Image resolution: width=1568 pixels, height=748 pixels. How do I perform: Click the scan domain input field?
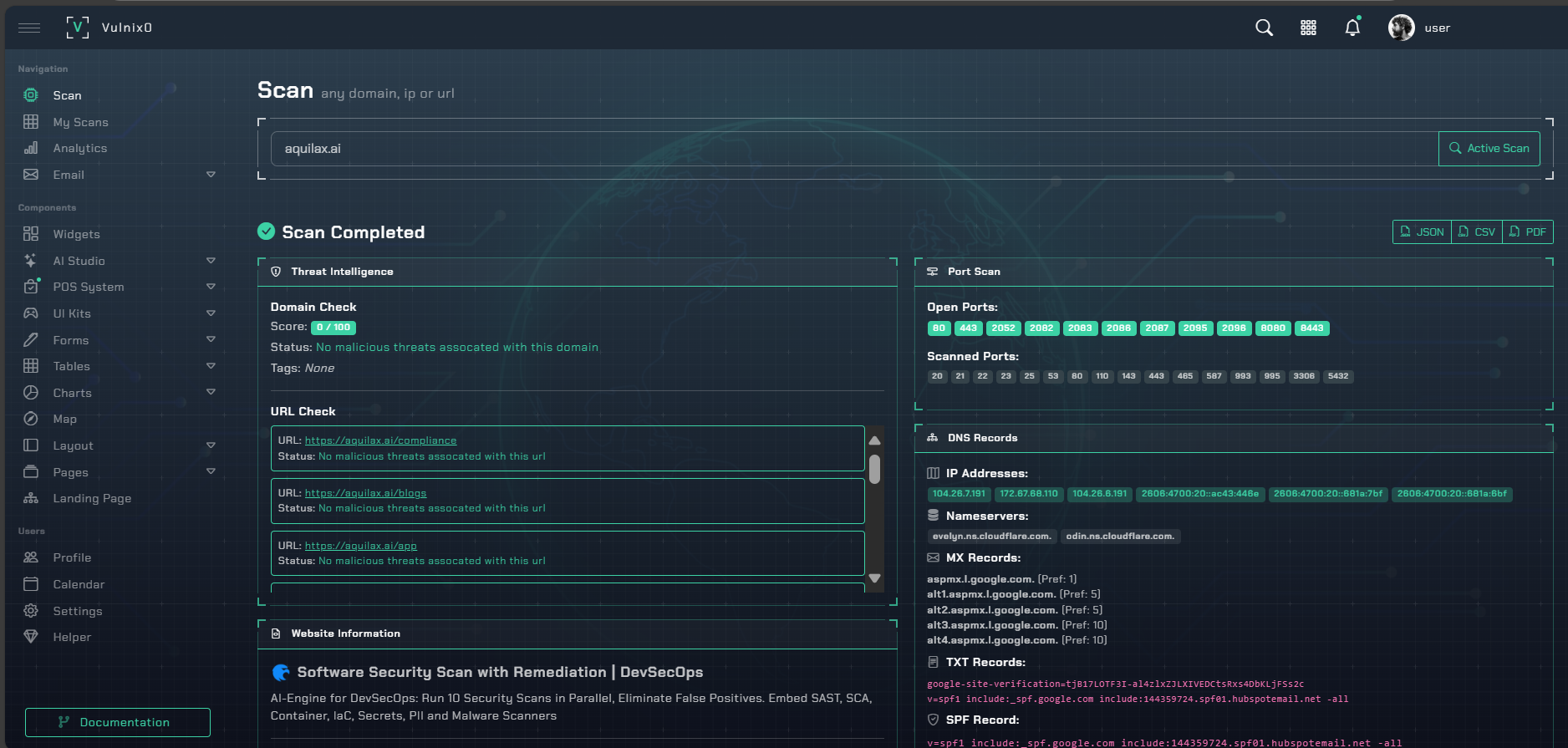[853, 149]
